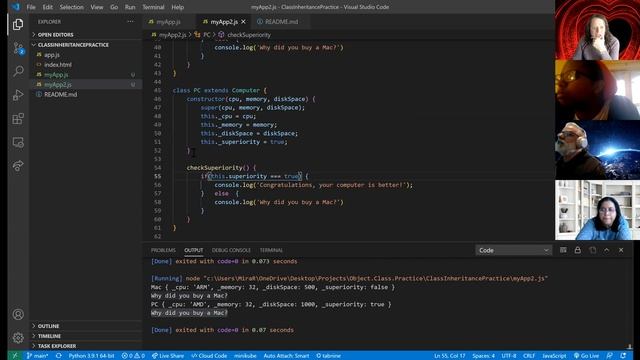Close the myApp2.js tab
This screenshot has width=640, height=360.
(244, 22)
